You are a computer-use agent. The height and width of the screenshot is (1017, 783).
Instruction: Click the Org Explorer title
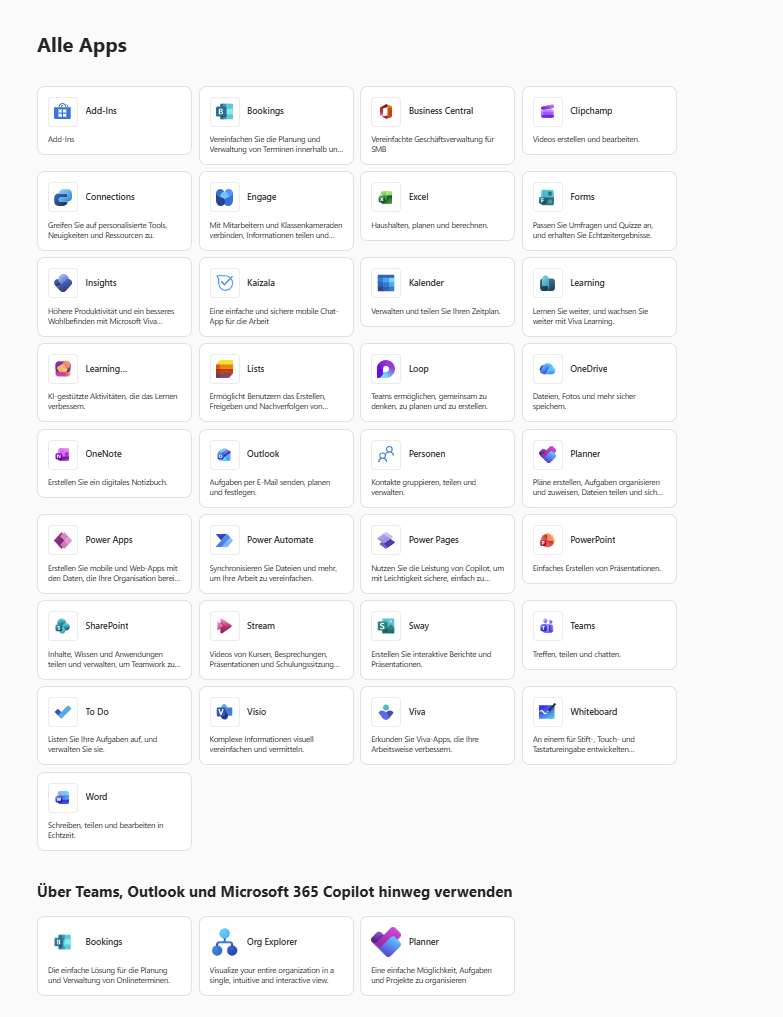[272, 942]
